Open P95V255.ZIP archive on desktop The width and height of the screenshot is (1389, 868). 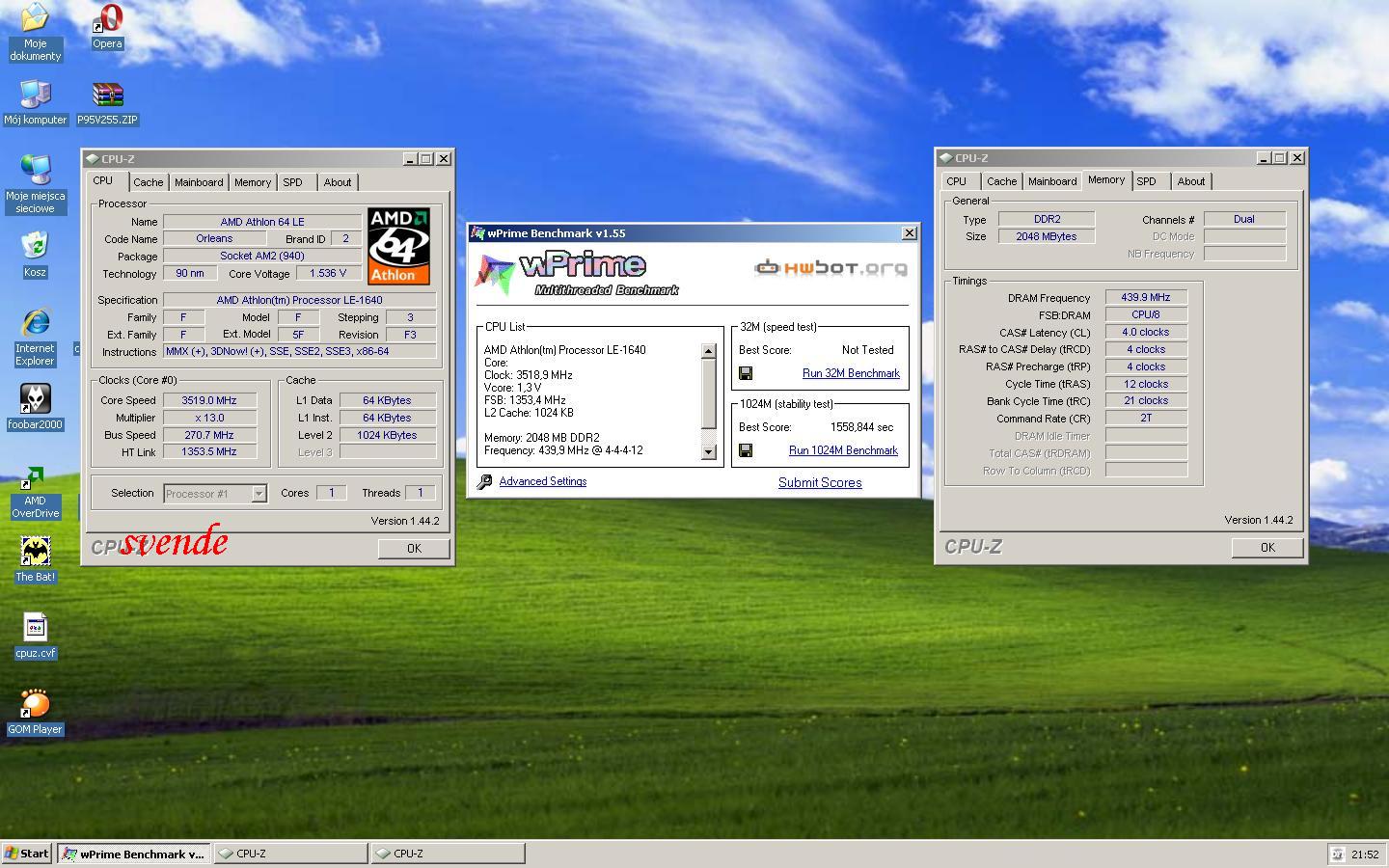click(x=107, y=103)
